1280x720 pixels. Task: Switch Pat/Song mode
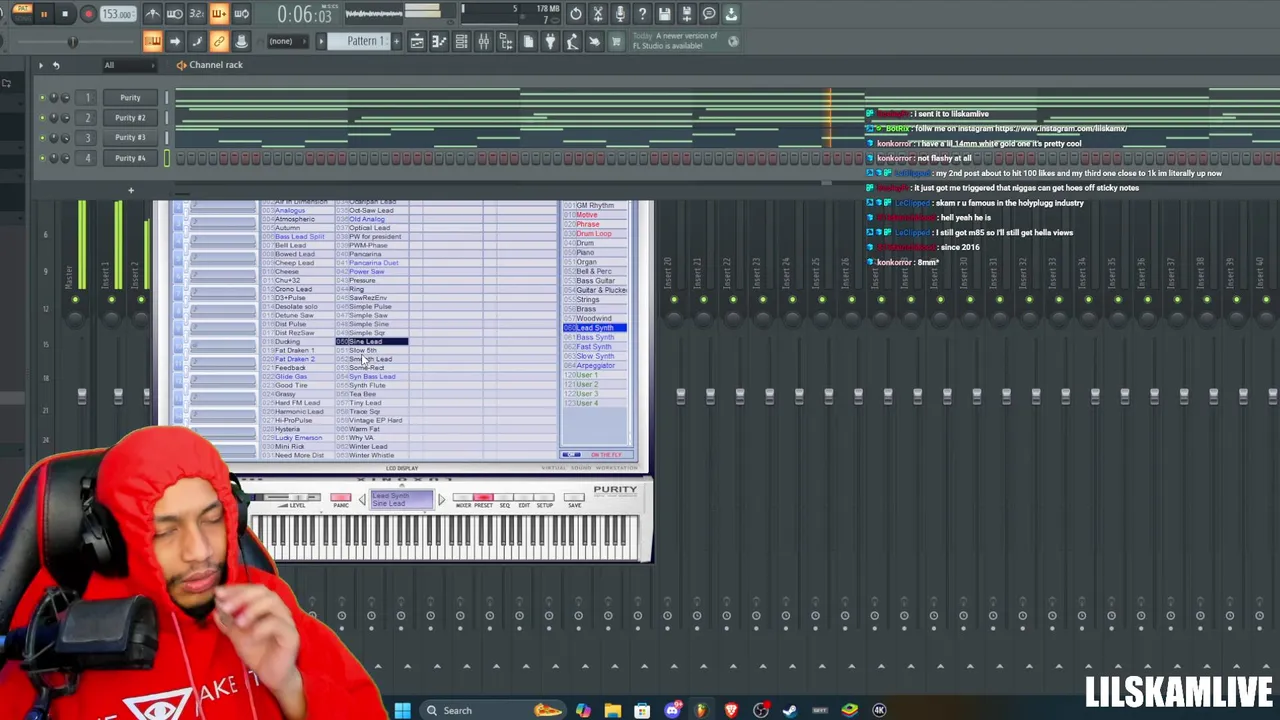pos(23,14)
